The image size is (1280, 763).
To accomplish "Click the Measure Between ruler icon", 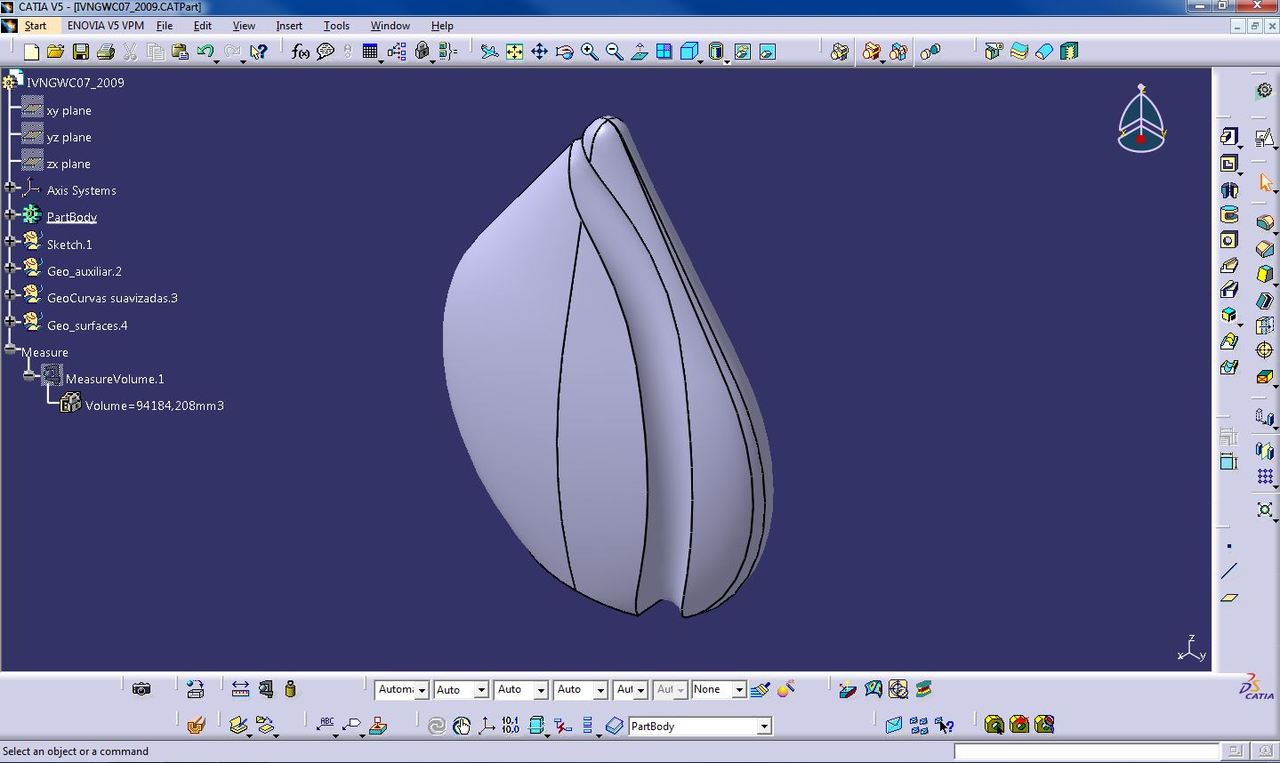I will (x=240, y=689).
